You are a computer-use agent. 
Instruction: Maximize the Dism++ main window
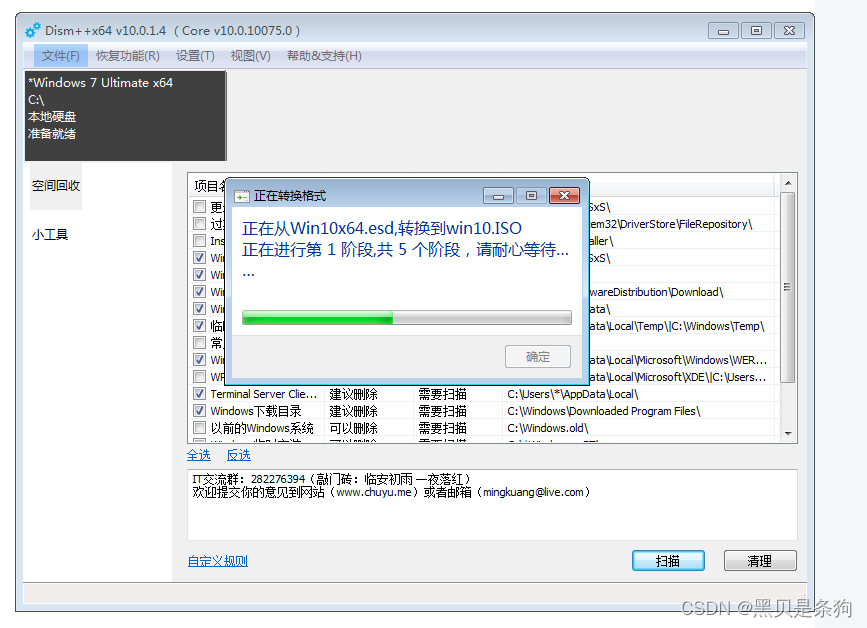click(756, 31)
